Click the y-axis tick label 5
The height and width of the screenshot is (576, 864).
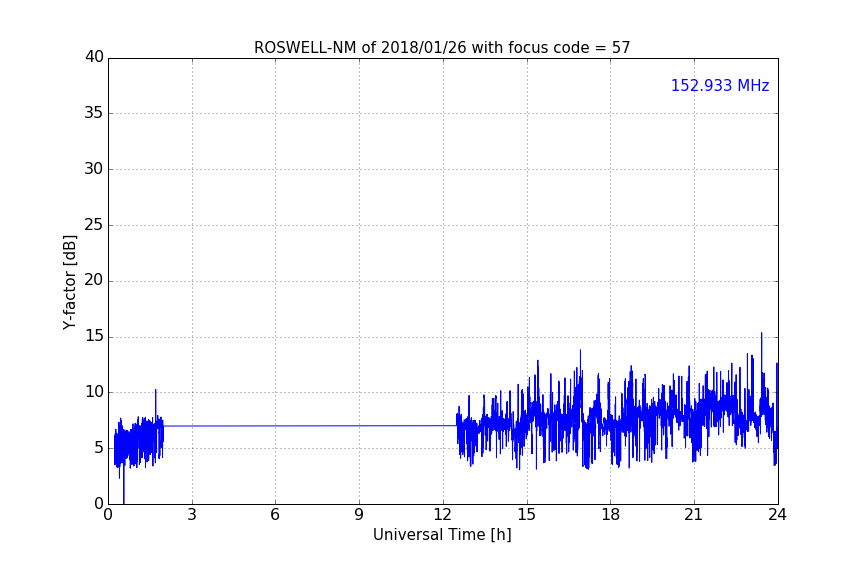coord(99,448)
